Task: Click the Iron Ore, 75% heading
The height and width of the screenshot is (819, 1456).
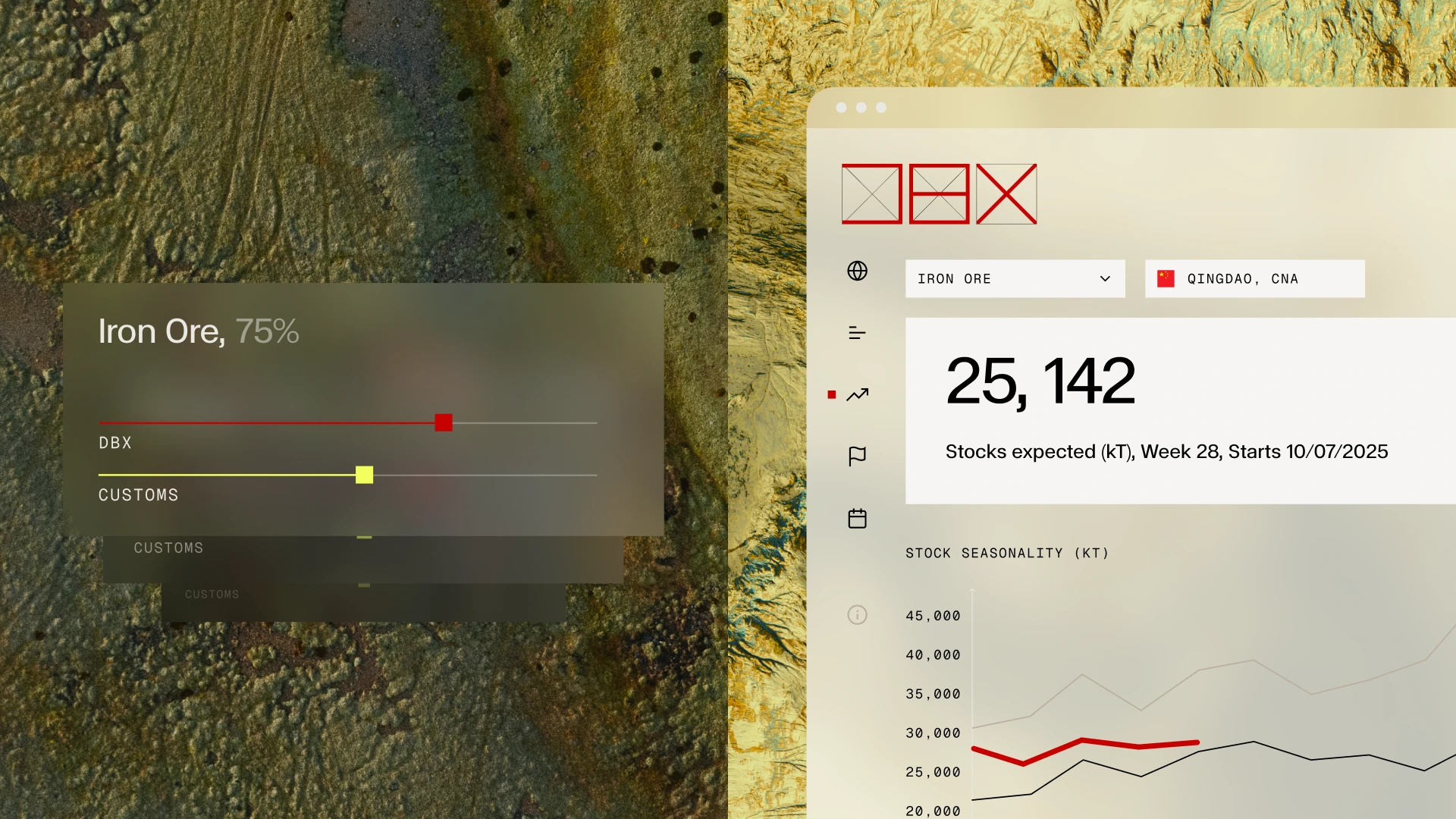Action: pyautogui.click(x=199, y=331)
